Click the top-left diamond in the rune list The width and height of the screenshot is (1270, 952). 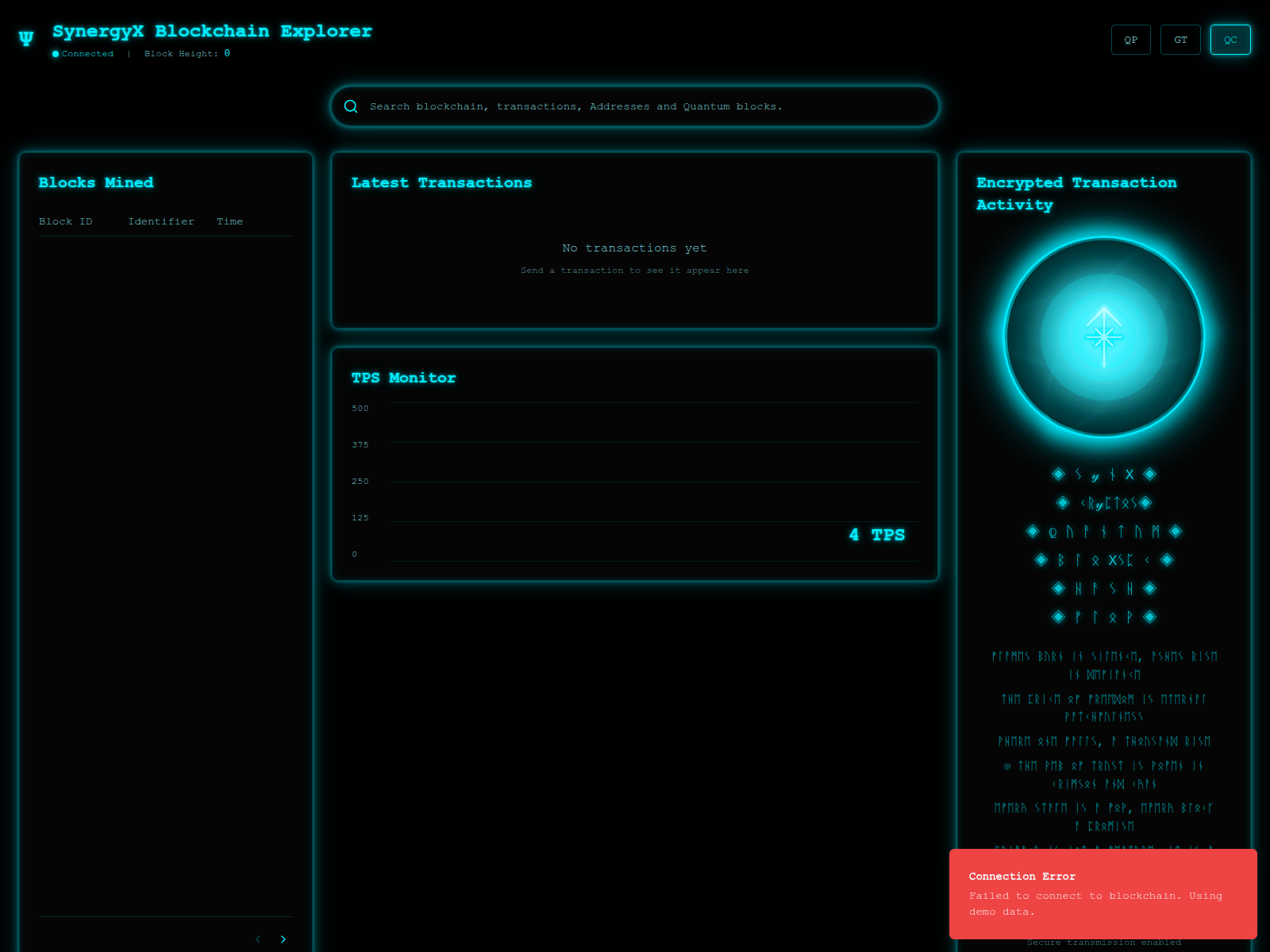coord(1058,474)
